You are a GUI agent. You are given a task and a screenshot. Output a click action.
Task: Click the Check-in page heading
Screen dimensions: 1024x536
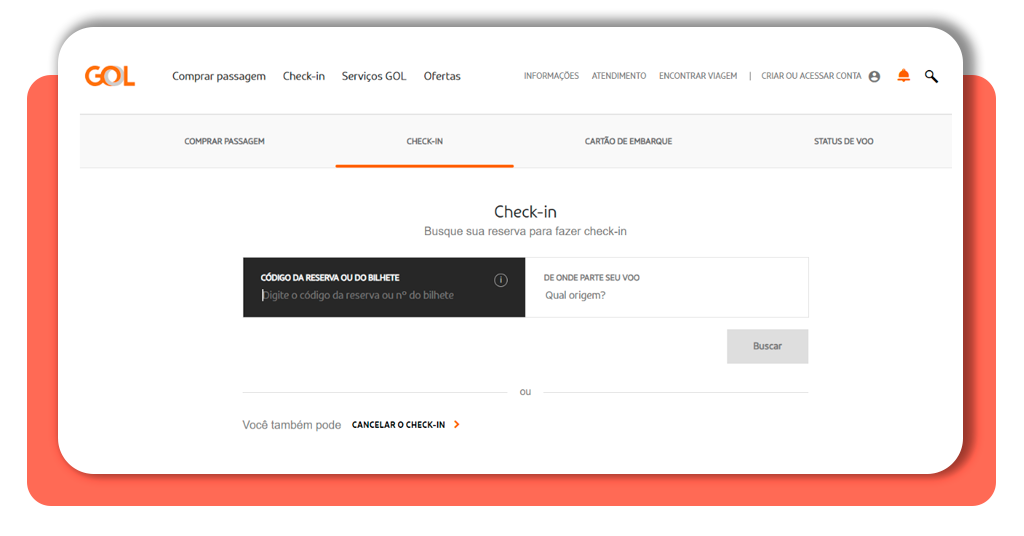click(525, 212)
